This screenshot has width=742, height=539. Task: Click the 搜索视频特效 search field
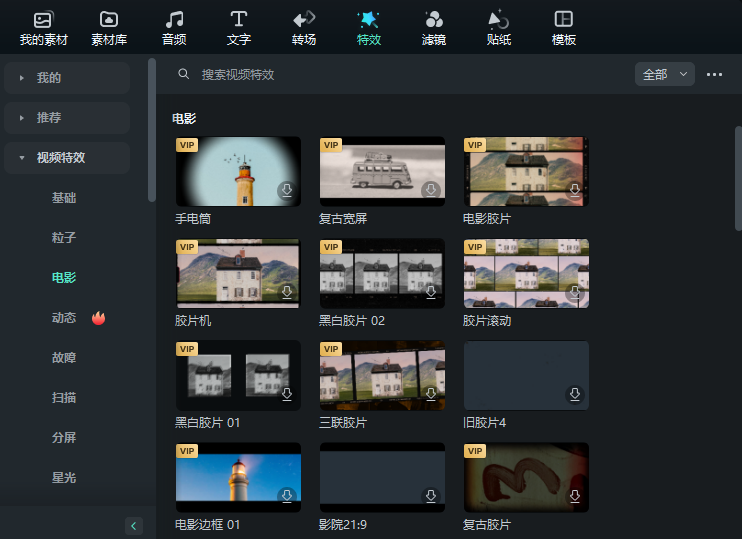point(400,74)
